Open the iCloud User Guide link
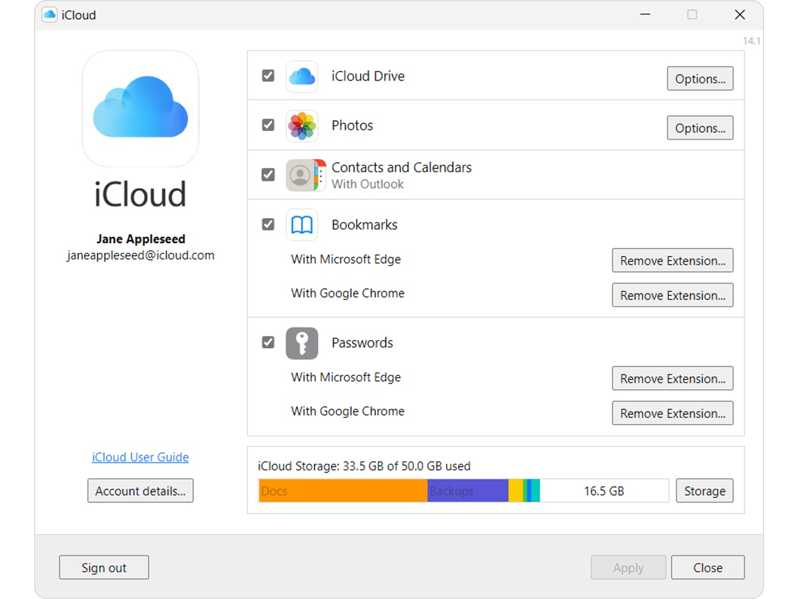Image resolution: width=800 pixels, height=599 pixels. coord(140,457)
